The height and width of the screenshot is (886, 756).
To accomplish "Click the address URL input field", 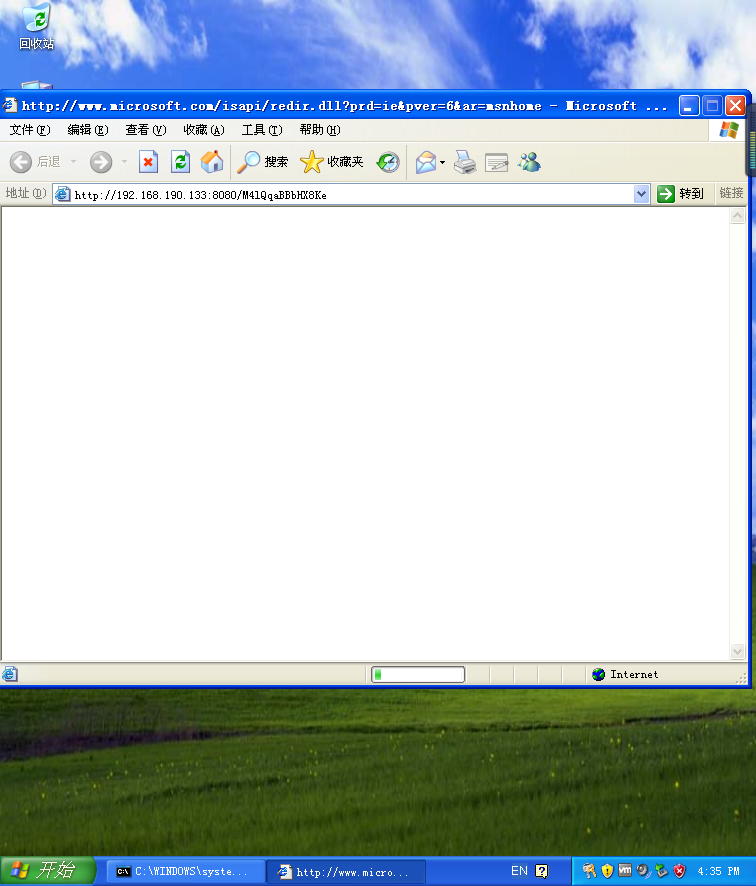I will coord(353,195).
